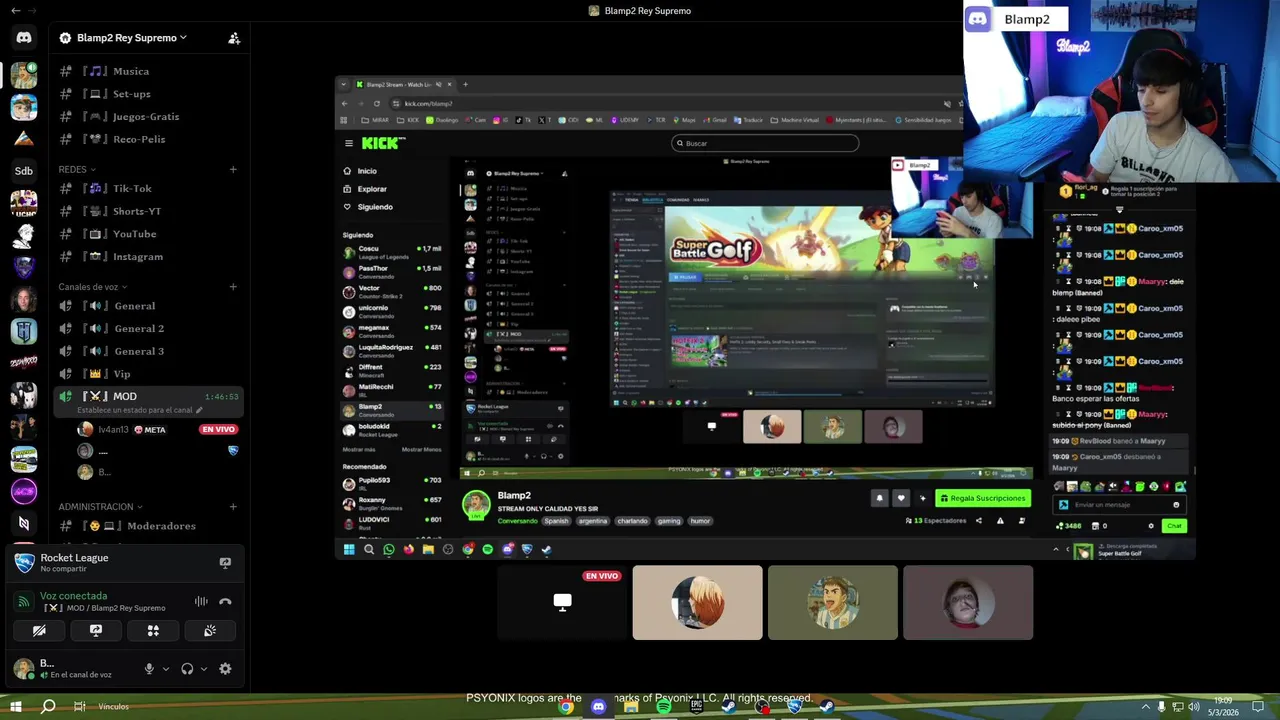This screenshot has width=1280, height=720.
Task: Show hidden icons chevron in system tray
Action: tap(1146, 707)
